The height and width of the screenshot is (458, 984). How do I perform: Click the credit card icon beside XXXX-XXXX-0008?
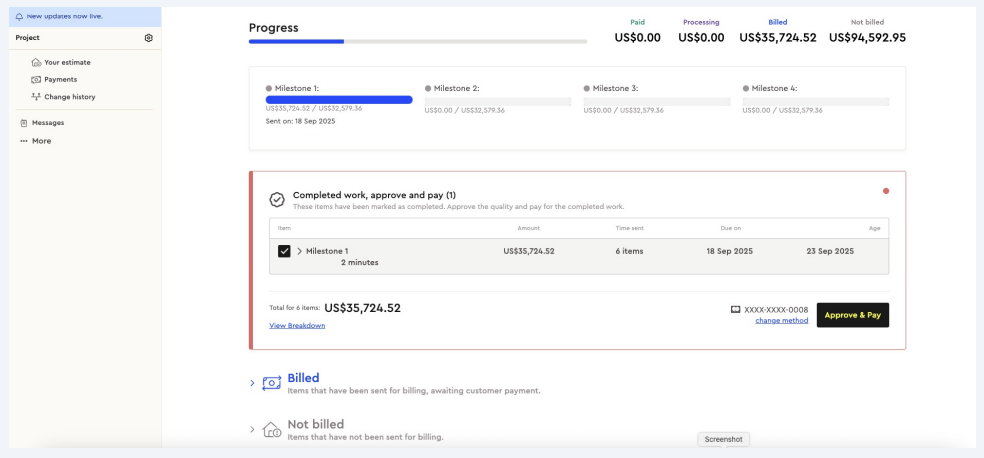[736, 309]
